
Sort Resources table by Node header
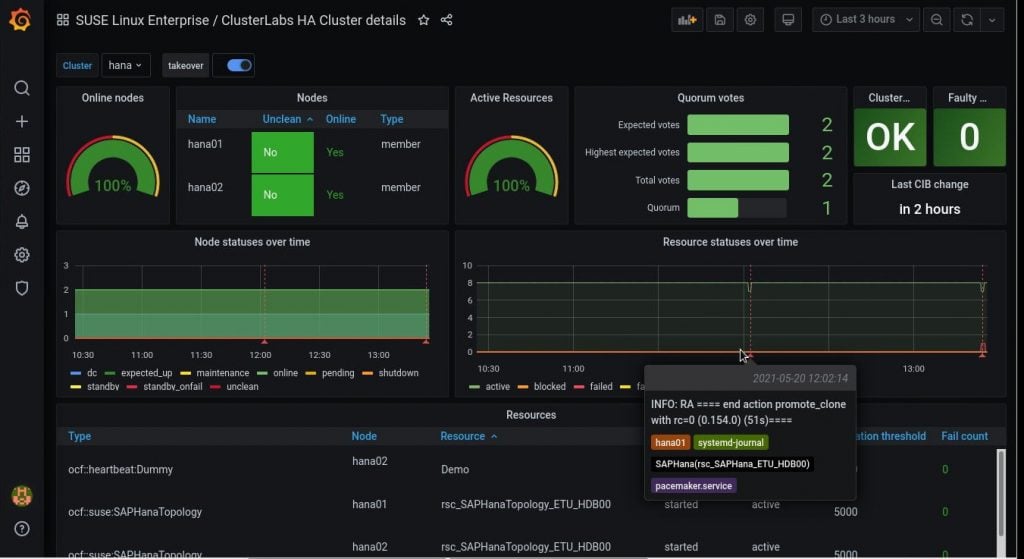coord(364,436)
